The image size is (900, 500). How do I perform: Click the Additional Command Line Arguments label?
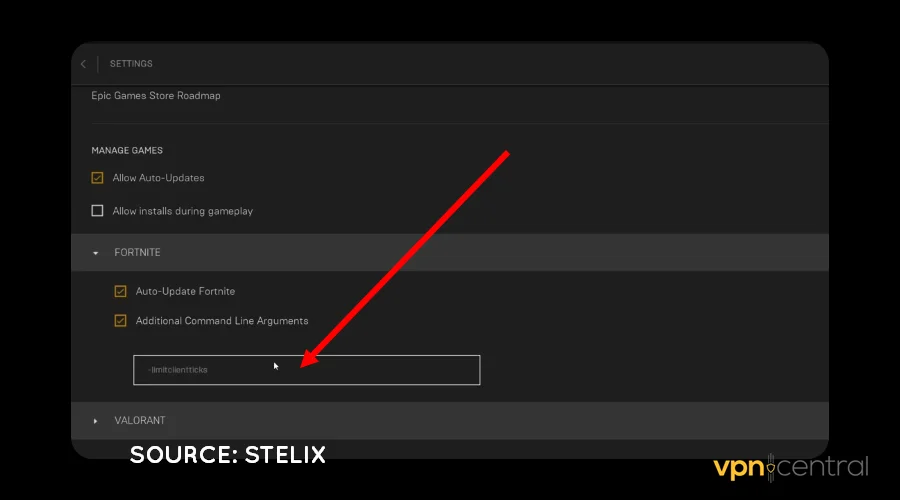(x=222, y=321)
